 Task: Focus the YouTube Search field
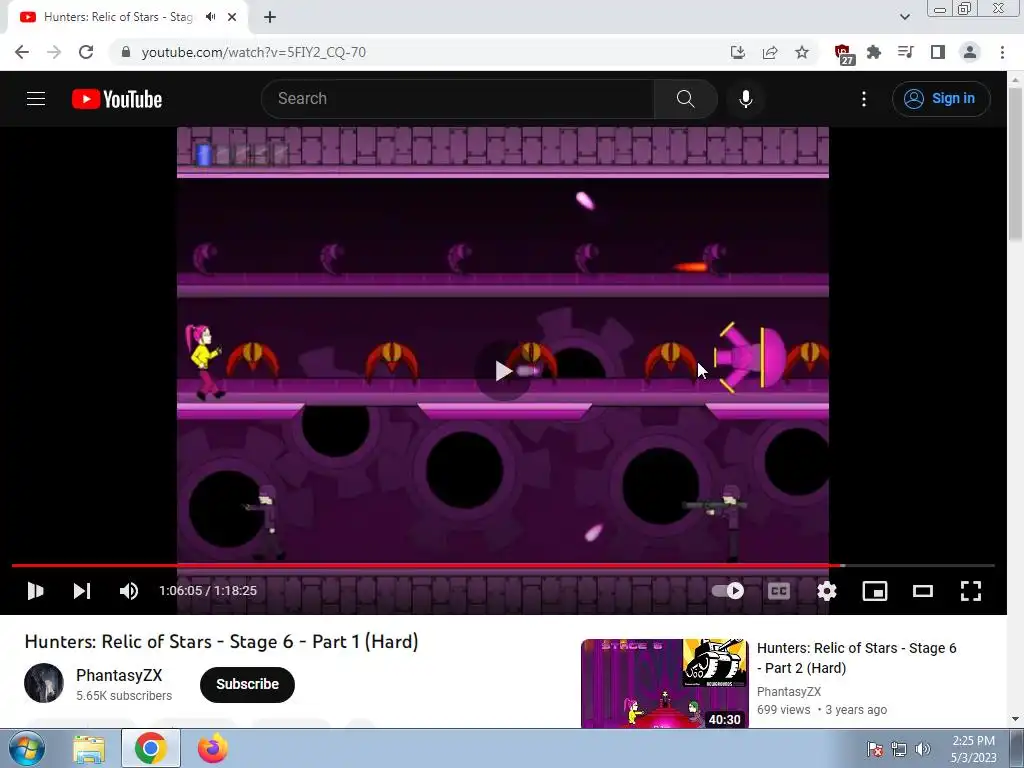pos(458,99)
